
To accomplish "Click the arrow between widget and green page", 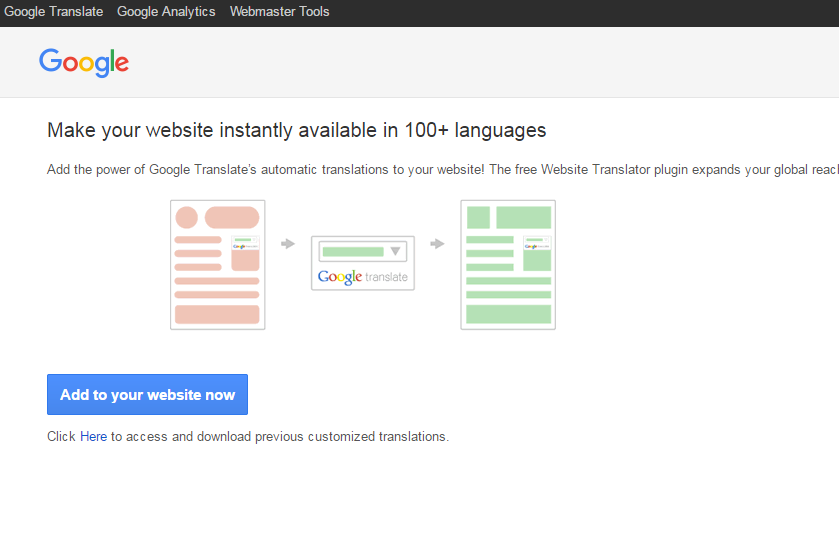I will pos(437,244).
